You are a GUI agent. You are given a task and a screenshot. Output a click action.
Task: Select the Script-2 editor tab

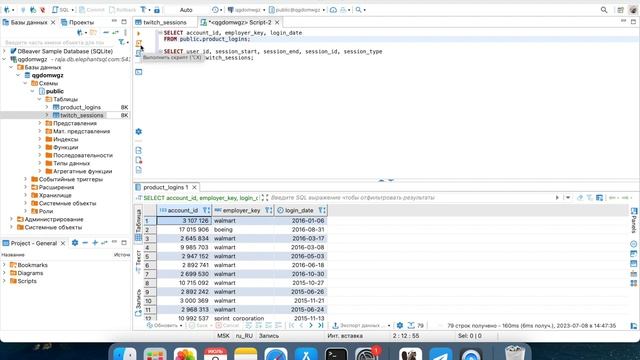[240, 22]
